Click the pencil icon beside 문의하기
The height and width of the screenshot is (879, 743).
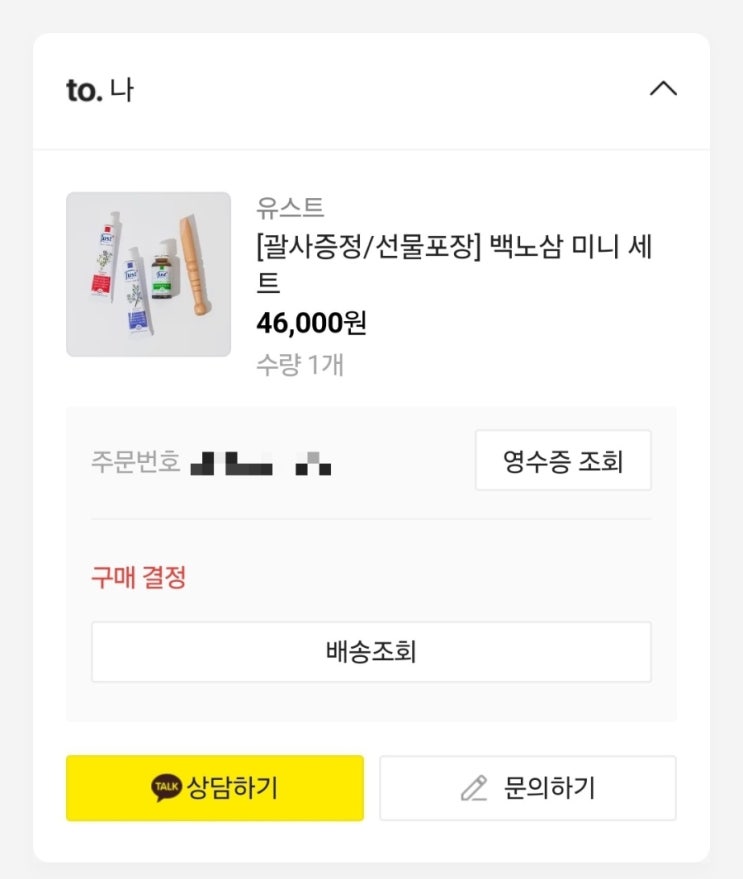[x=473, y=788]
